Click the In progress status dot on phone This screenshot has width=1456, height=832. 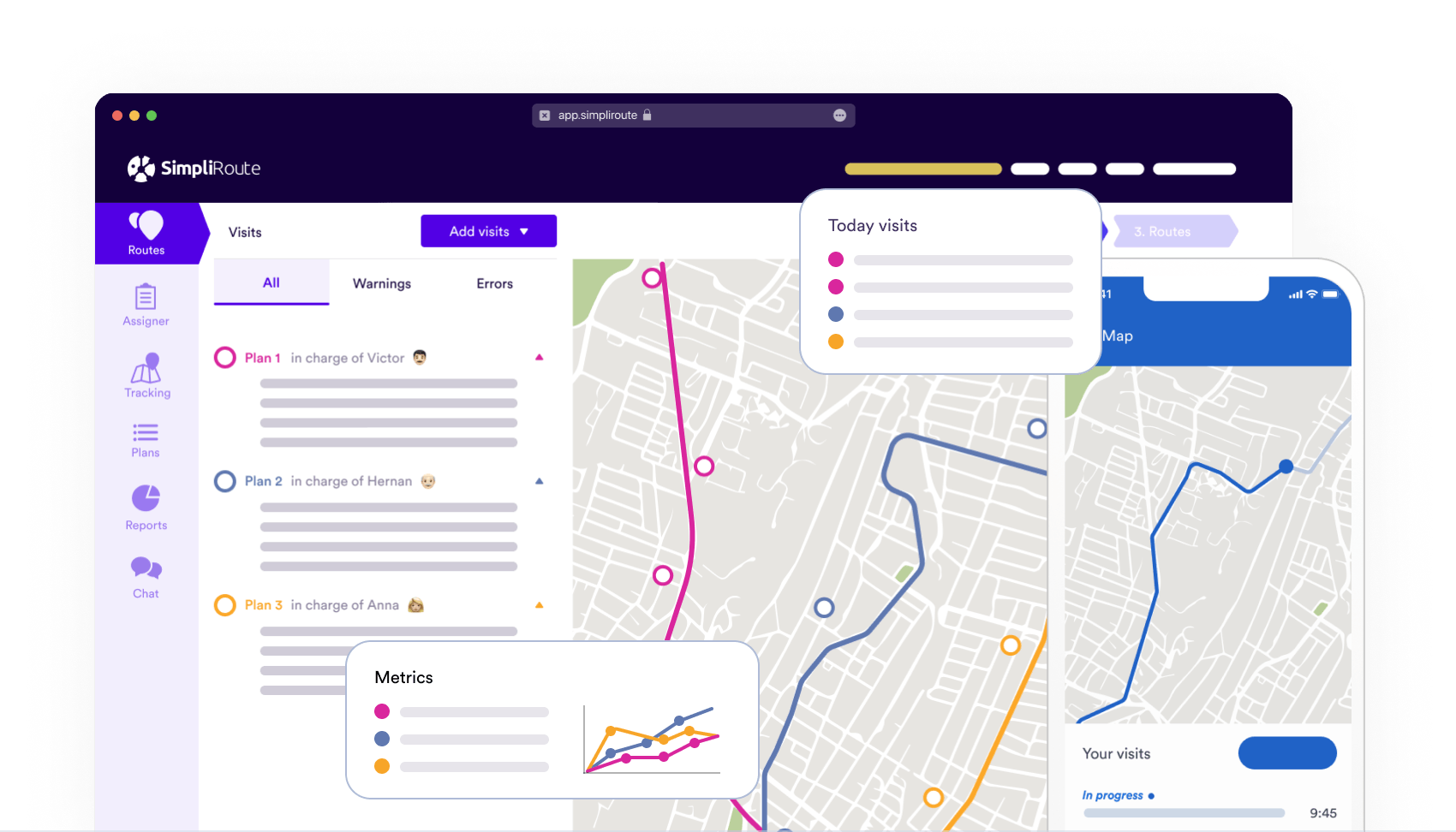tap(1151, 796)
